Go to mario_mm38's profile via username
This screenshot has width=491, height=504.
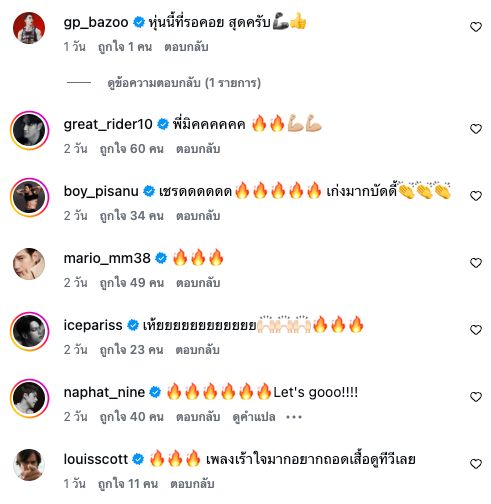(107, 258)
